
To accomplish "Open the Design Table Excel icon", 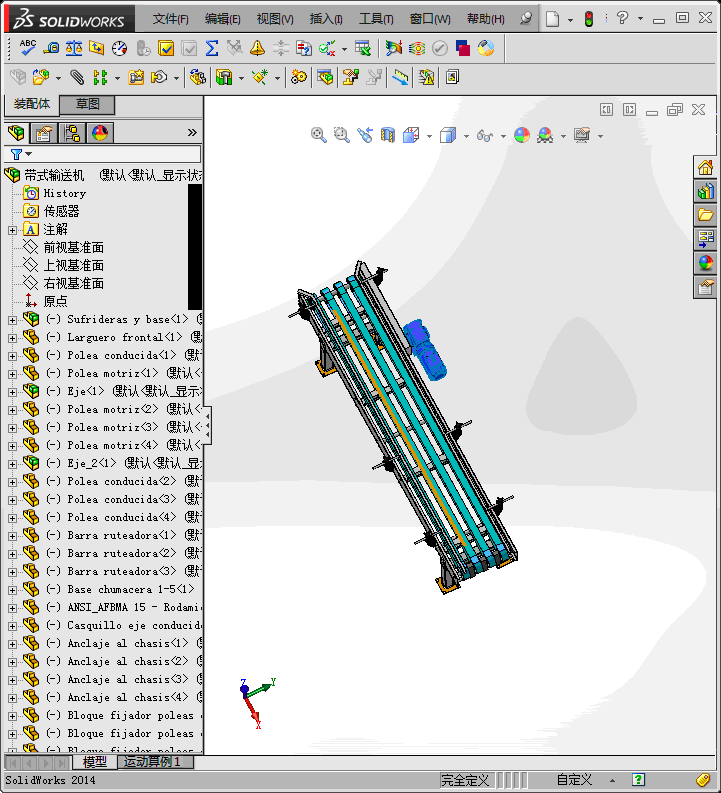I will (363, 49).
